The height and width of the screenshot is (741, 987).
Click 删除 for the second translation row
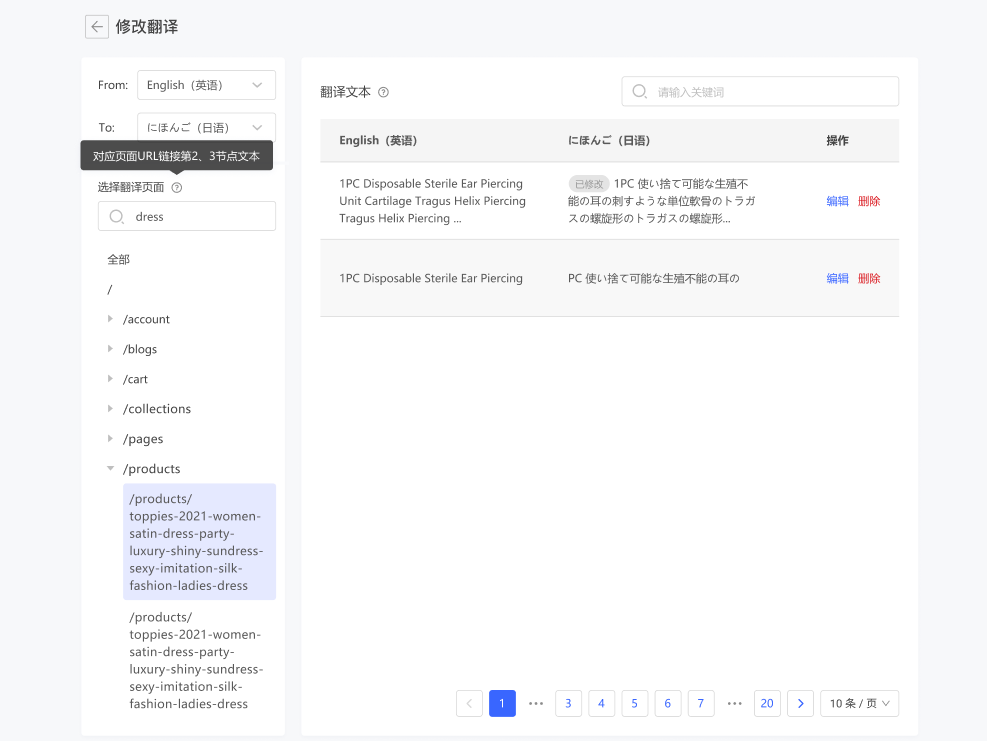869,278
